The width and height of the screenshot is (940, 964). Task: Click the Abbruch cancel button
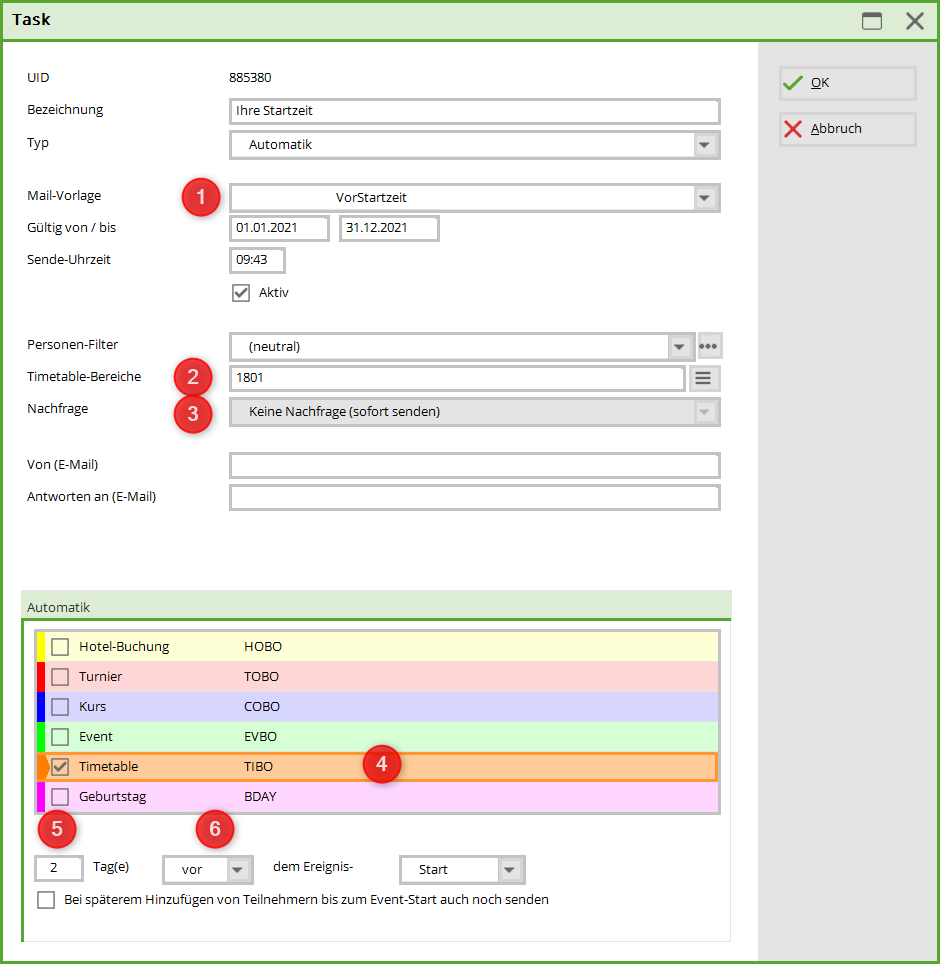847,129
